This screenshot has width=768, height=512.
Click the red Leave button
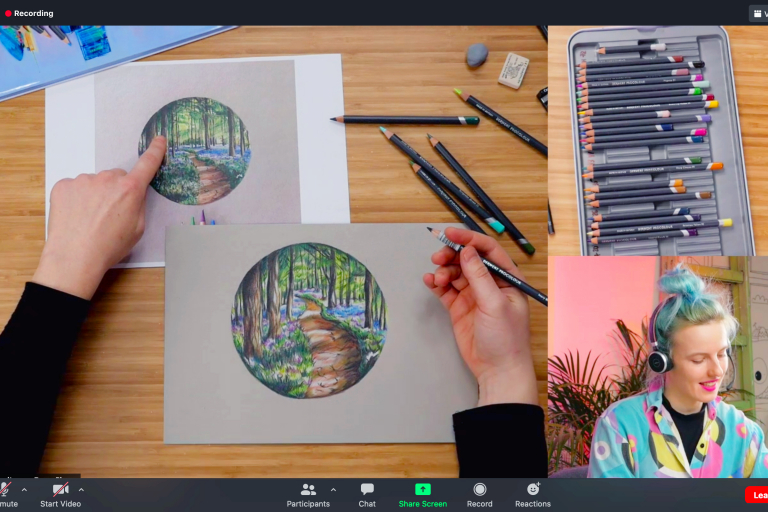point(757,495)
